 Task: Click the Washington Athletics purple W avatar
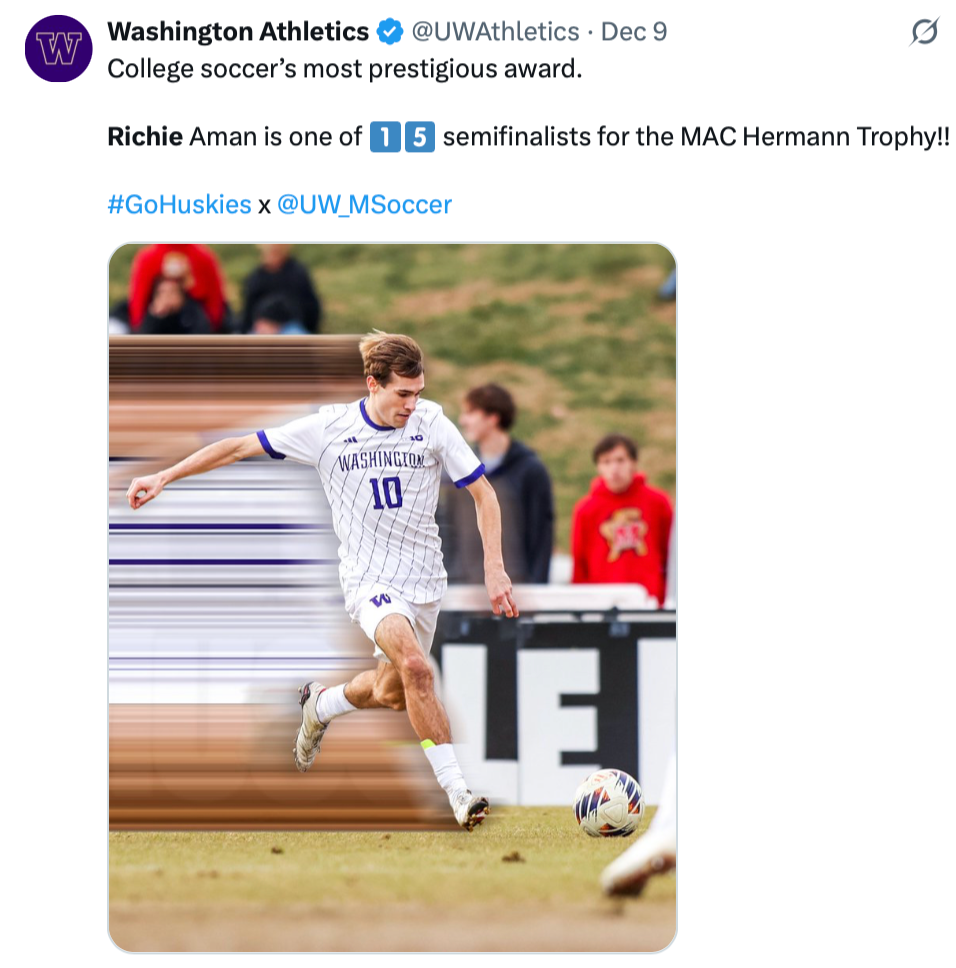tap(58, 48)
